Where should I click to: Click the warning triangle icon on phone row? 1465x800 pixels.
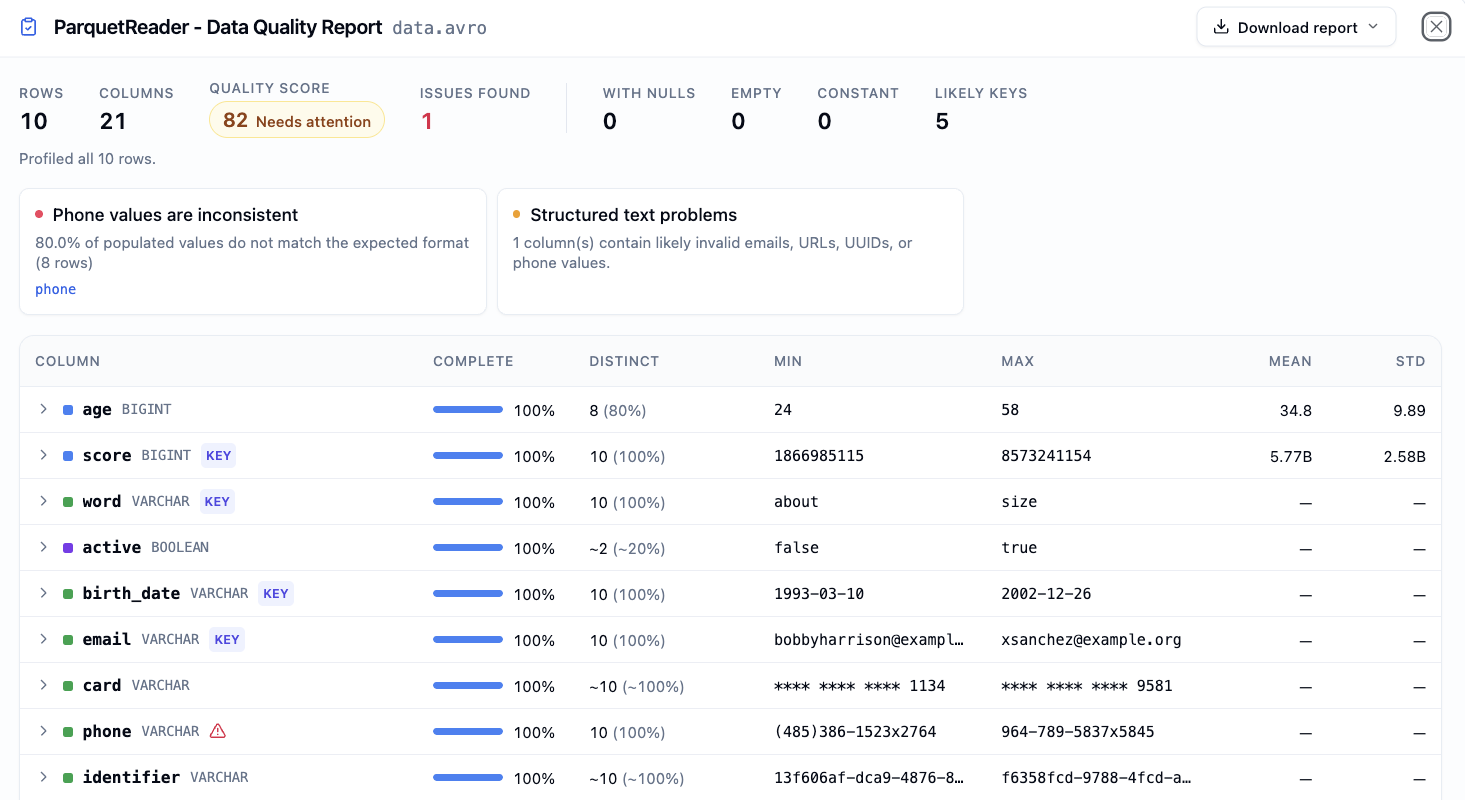click(218, 731)
